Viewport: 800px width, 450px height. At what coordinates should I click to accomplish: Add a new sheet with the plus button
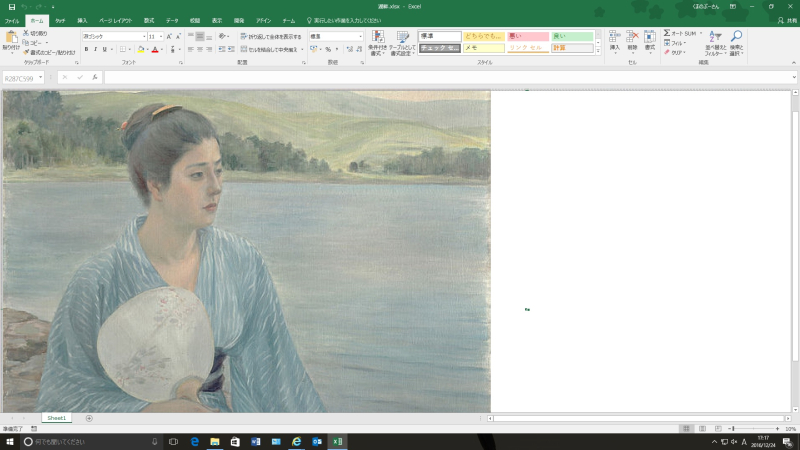tap(89, 418)
